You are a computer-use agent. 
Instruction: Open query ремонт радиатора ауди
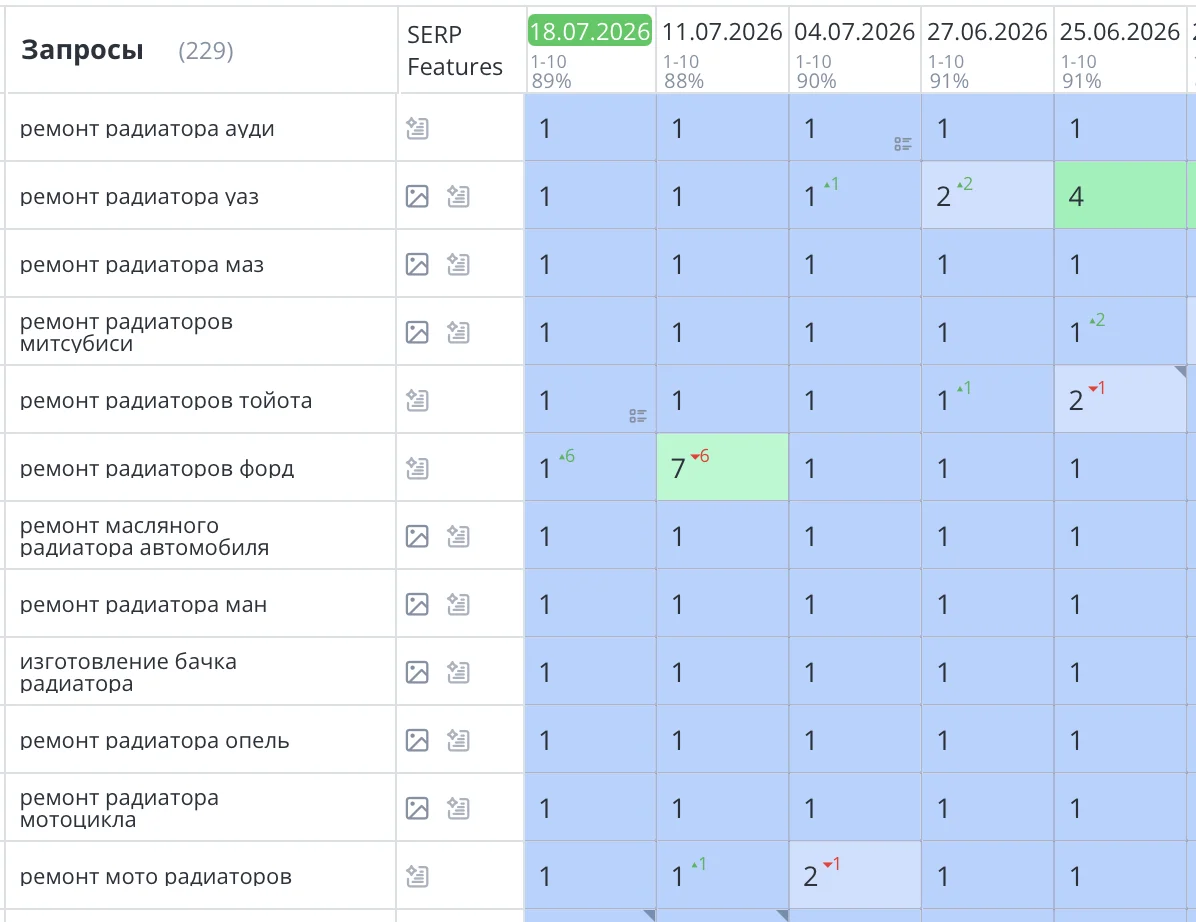coord(147,129)
